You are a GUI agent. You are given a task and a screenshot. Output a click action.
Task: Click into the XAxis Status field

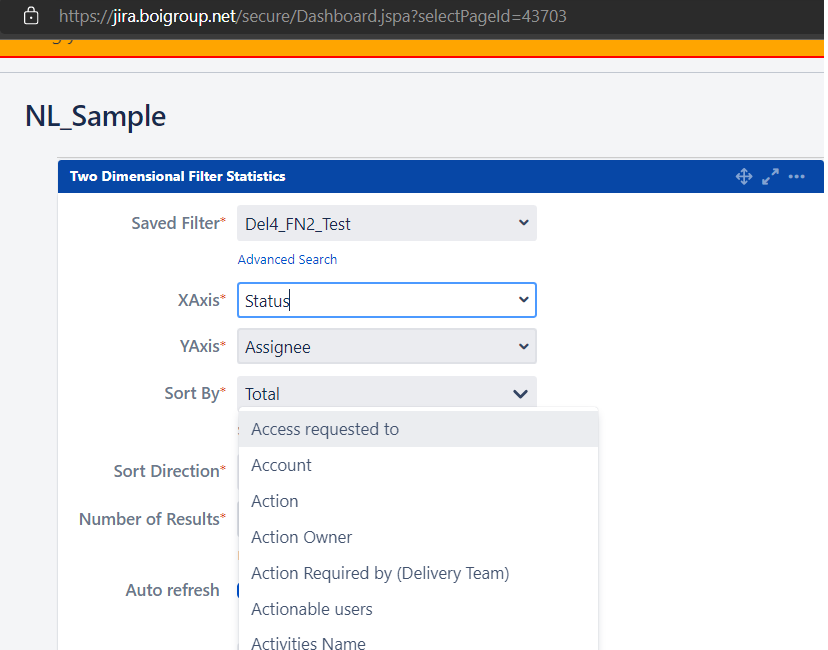coord(387,300)
